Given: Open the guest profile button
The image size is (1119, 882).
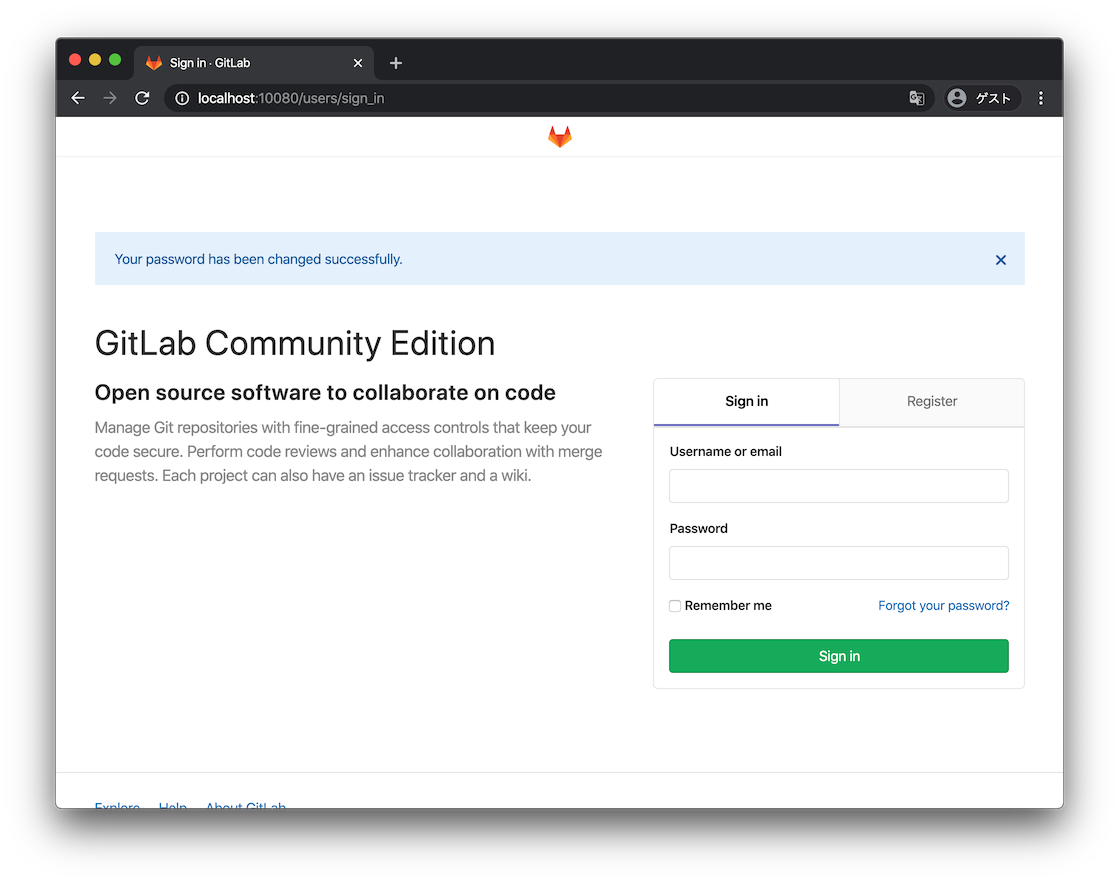Looking at the screenshot, I should 981,98.
